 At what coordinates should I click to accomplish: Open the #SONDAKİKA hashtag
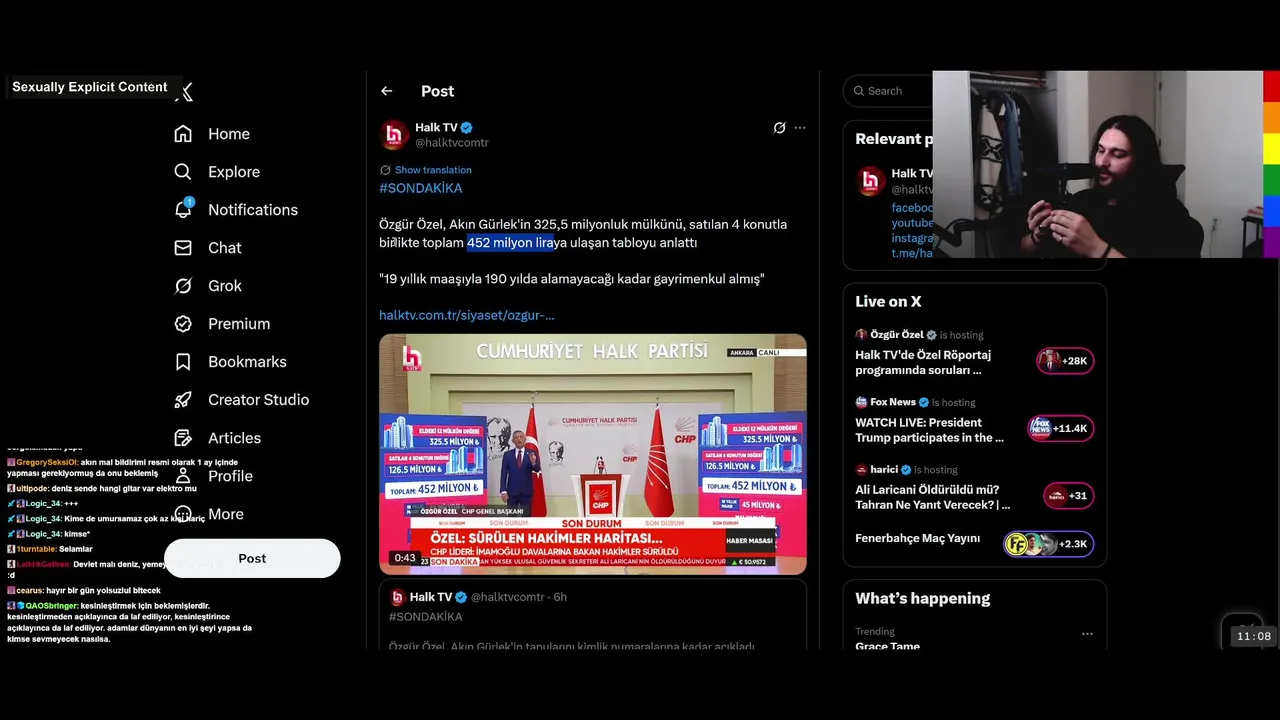(421, 188)
